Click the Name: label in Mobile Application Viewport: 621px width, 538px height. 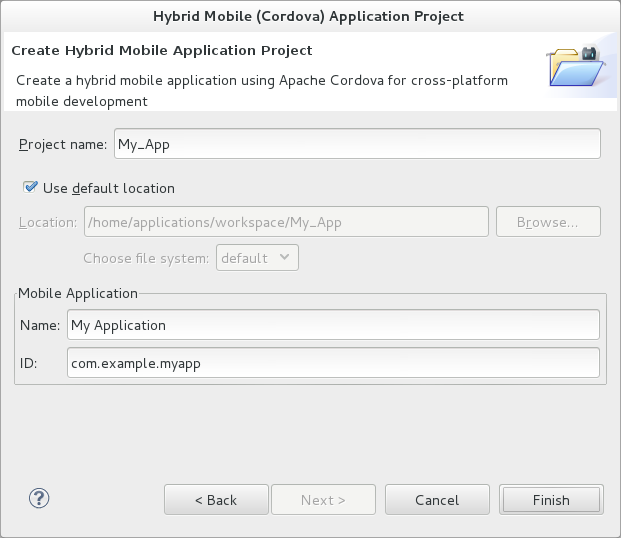click(40, 325)
